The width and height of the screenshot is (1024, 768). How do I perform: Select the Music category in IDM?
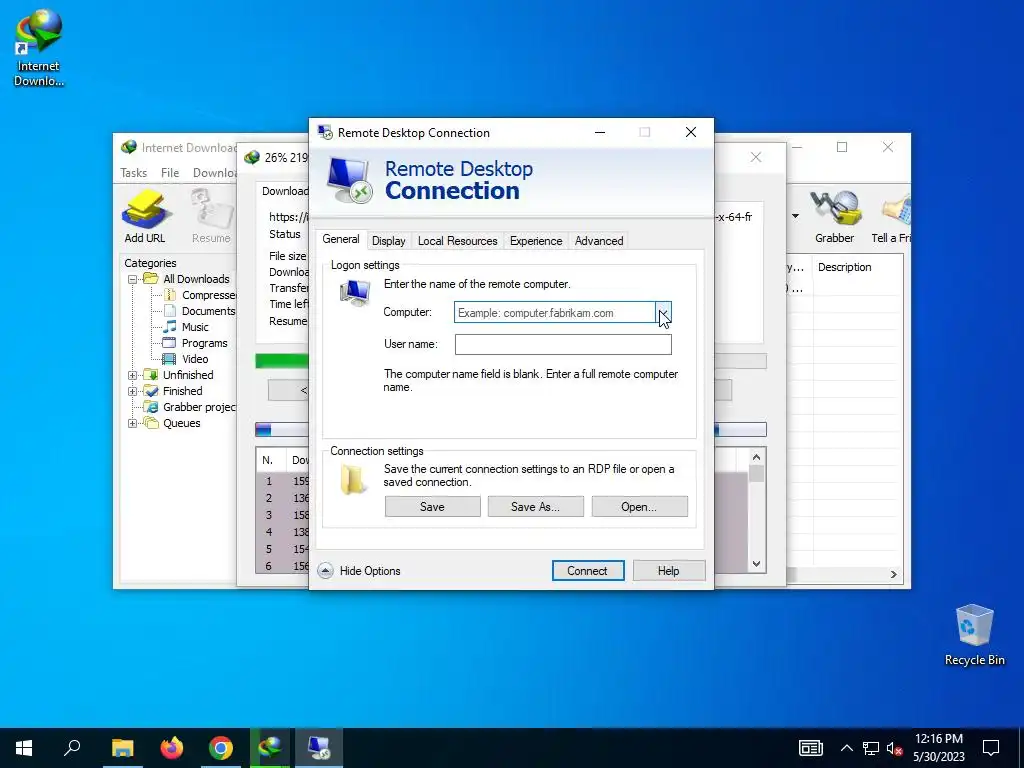195,327
